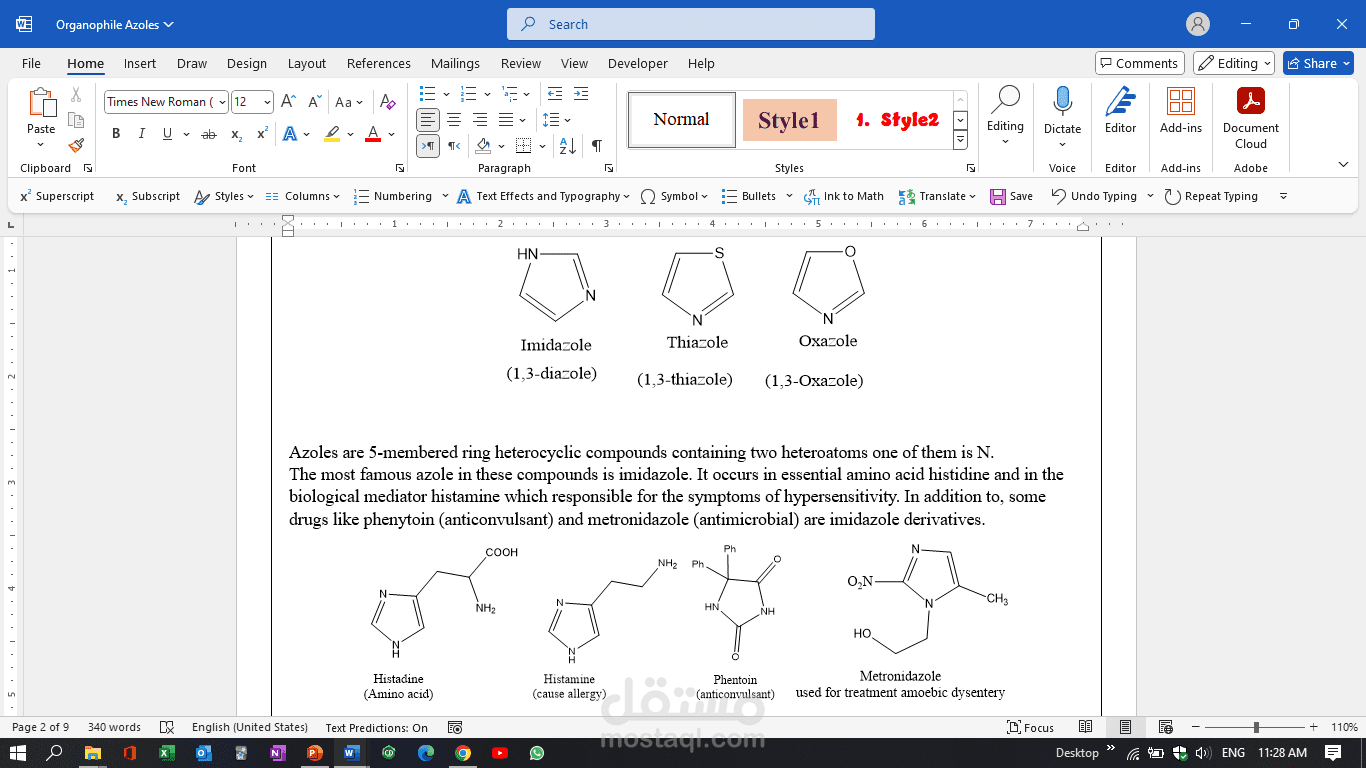Click English (United States) language indicator
Screen dimensions: 1366x768
coord(250,727)
